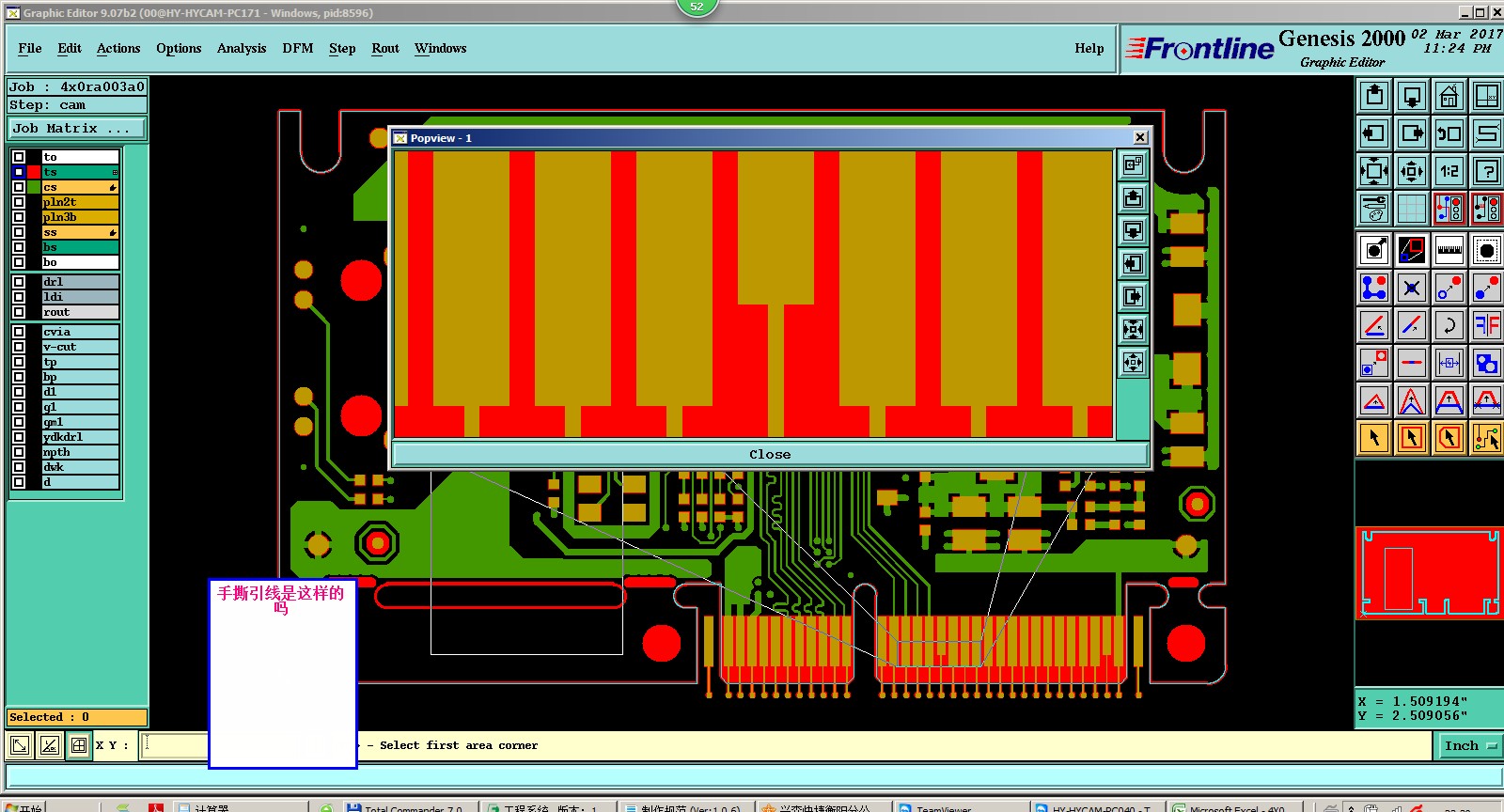Image resolution: width=1504 pixels, height=812 pixels.
Task: Click the connected-nodes add line icon
Action: [1374, 288]
